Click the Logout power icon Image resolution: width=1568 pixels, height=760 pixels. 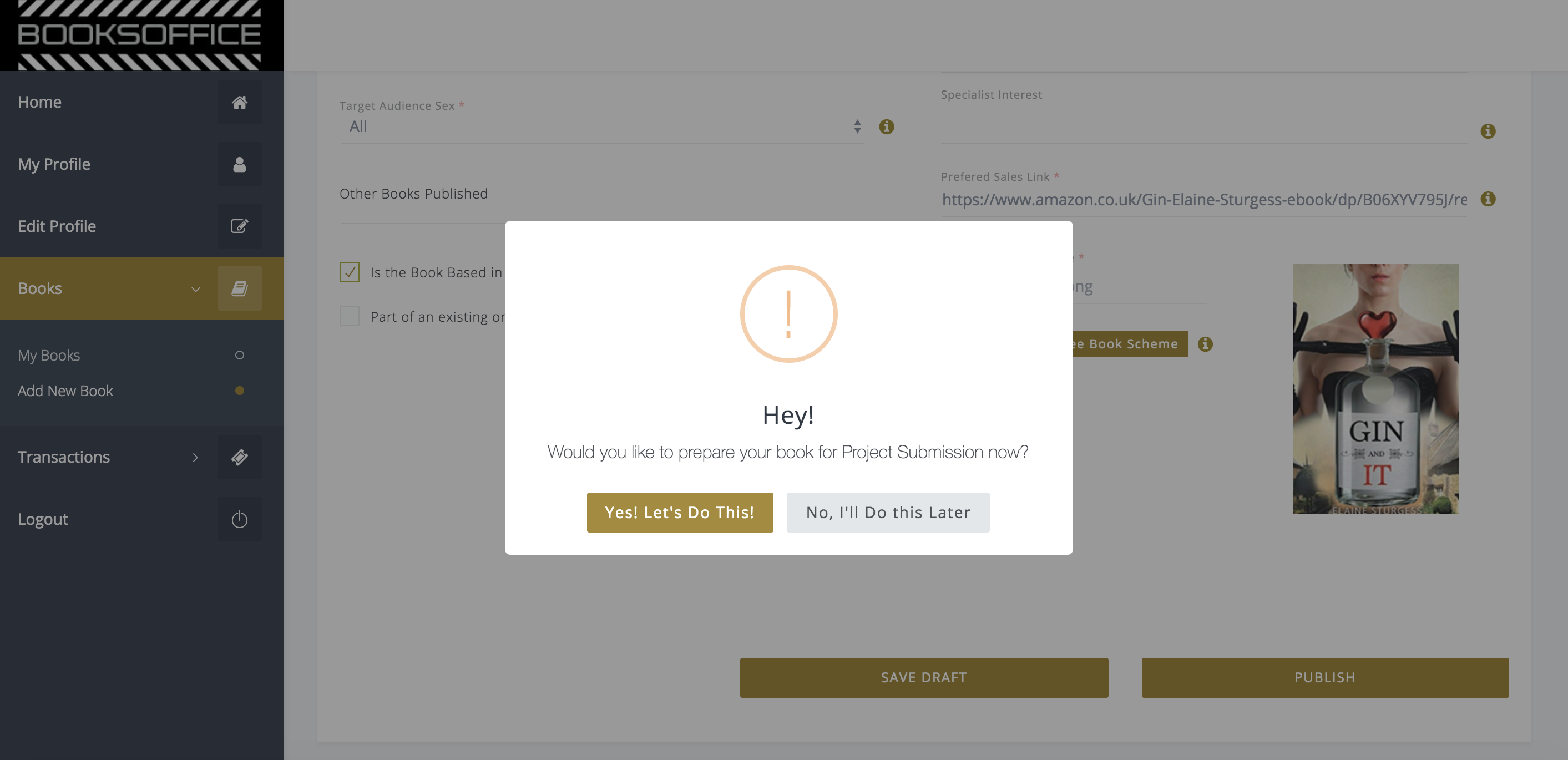pos(239,519)
